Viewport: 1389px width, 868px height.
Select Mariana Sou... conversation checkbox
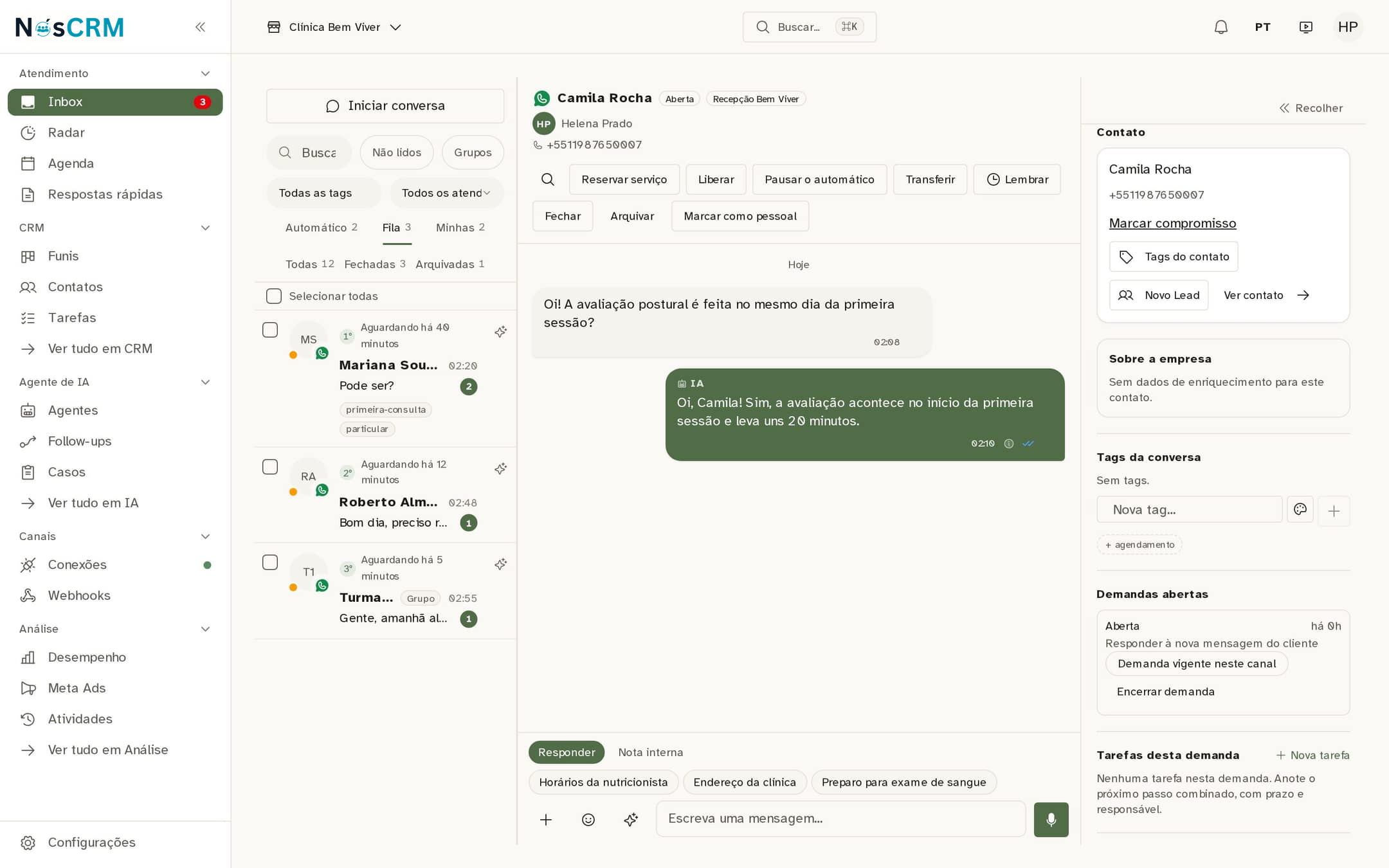tap(270, 330)
